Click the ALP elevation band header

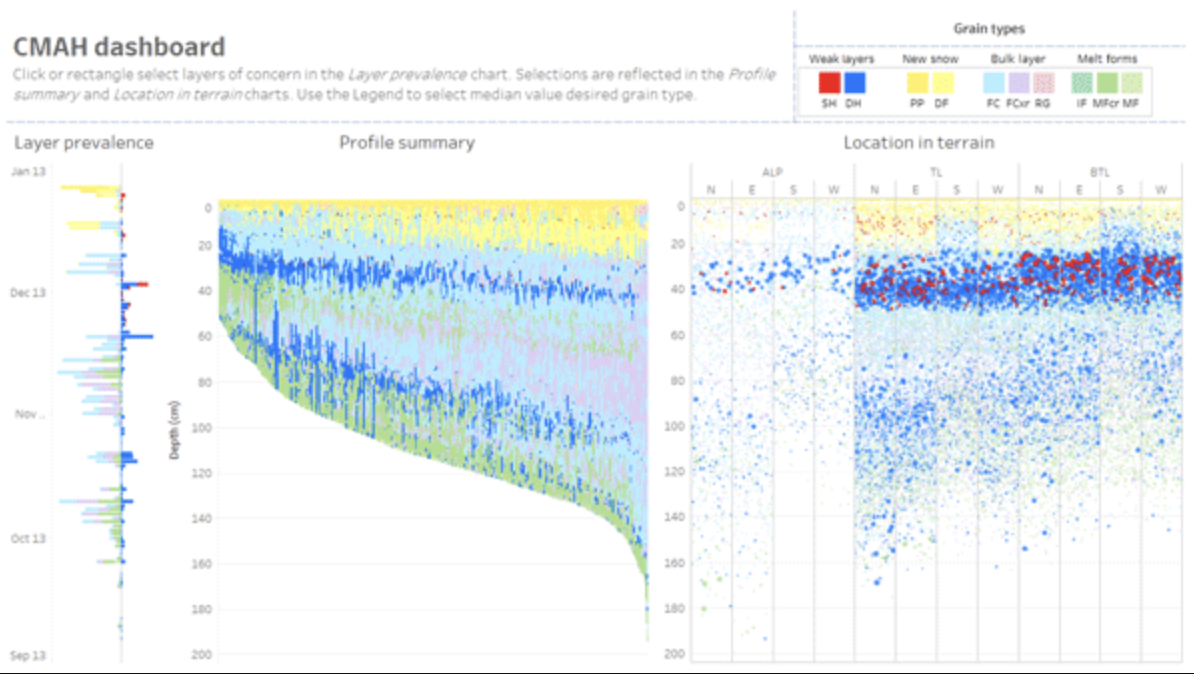click(772, 172)
